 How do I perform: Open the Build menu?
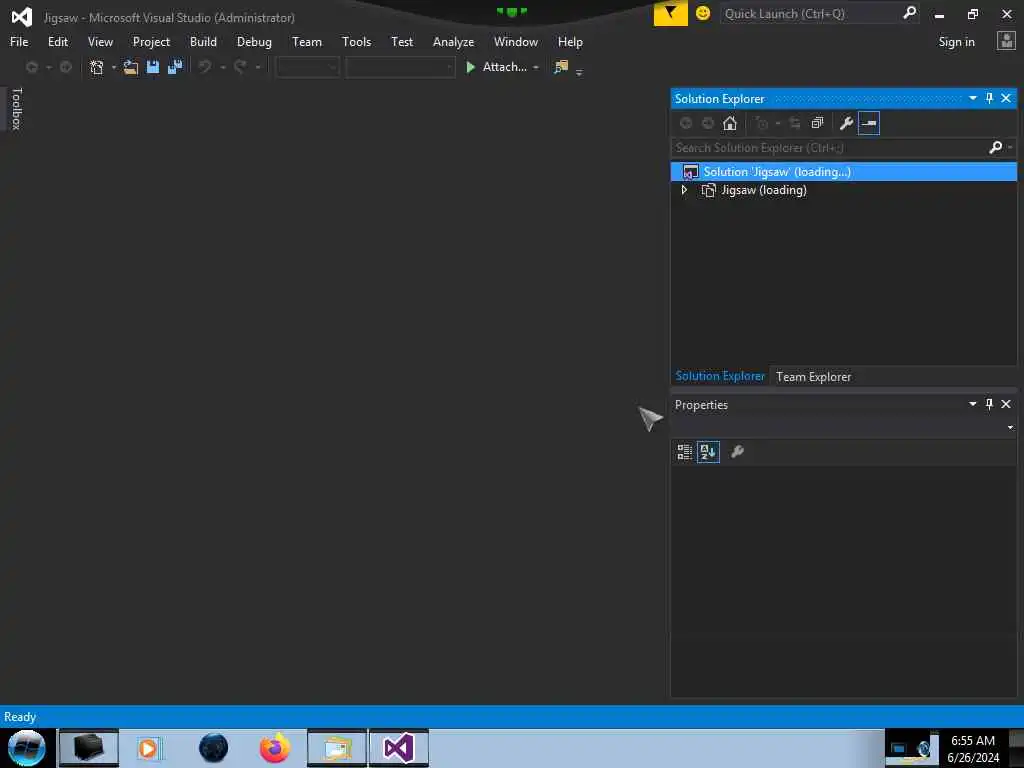(203, 42)
